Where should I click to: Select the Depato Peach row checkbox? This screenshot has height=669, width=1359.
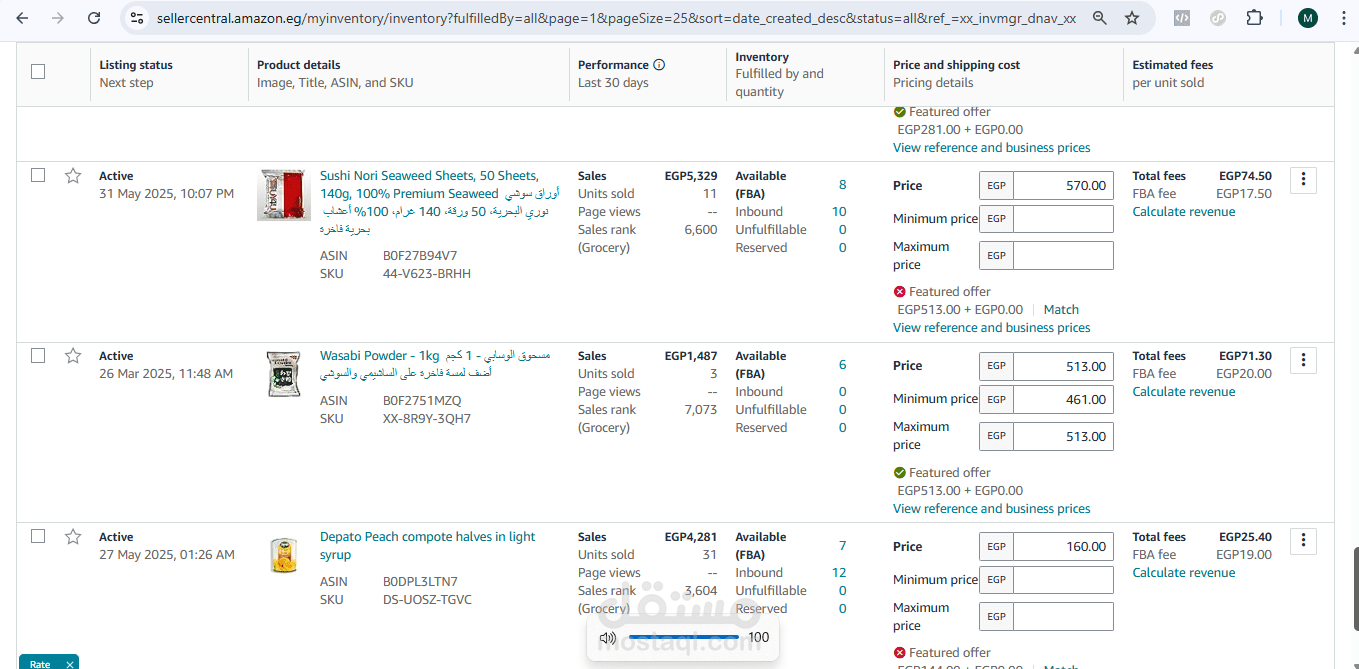click(38, 536)
